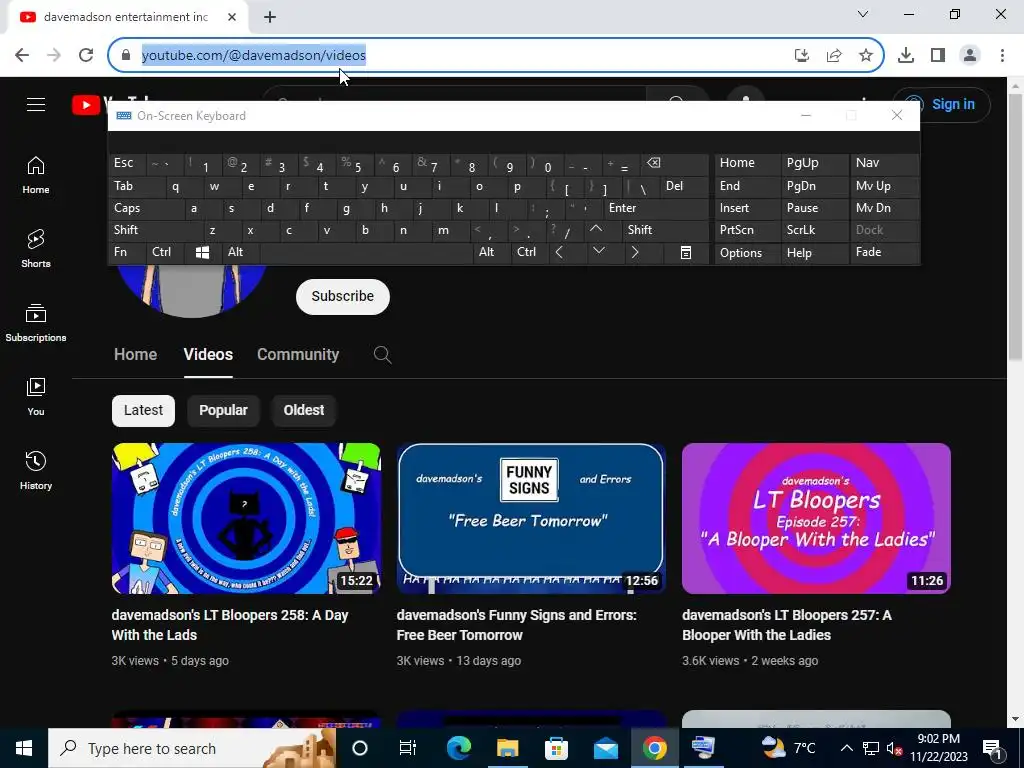
Task: Toggle left Alt key on on-screen keyboard
Action: point(239,252)
